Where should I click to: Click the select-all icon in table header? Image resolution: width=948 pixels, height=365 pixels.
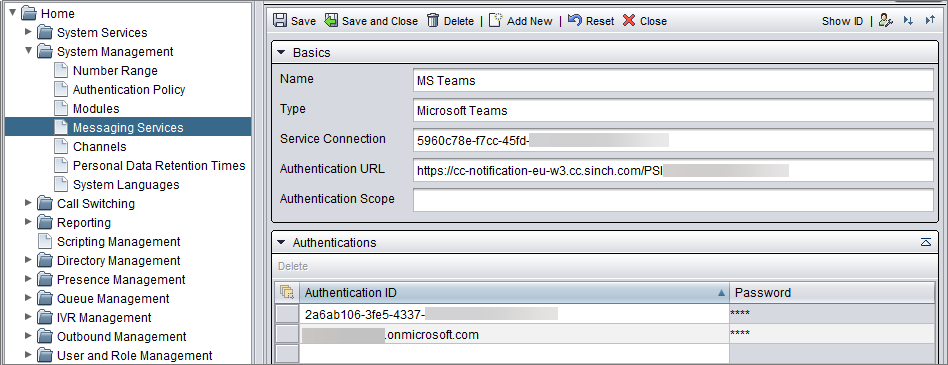287,293
